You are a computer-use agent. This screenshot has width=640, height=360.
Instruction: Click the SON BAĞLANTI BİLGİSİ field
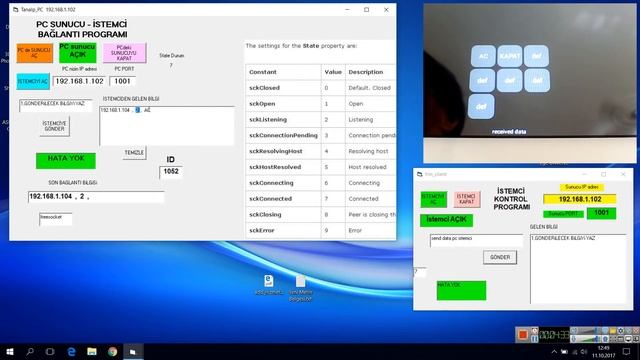click(x=96, y=197)
